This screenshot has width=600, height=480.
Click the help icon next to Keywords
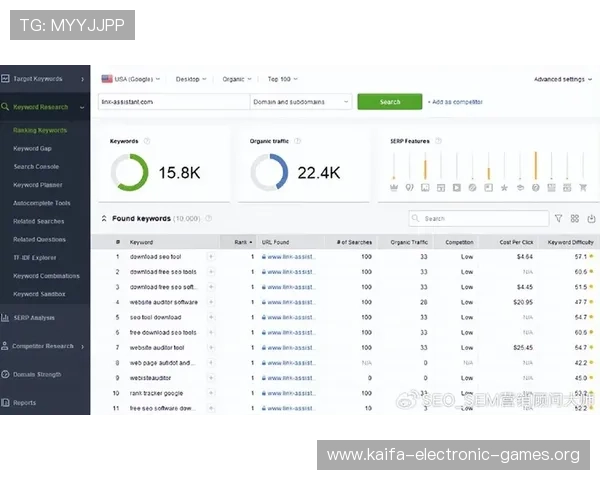(147, 142)
